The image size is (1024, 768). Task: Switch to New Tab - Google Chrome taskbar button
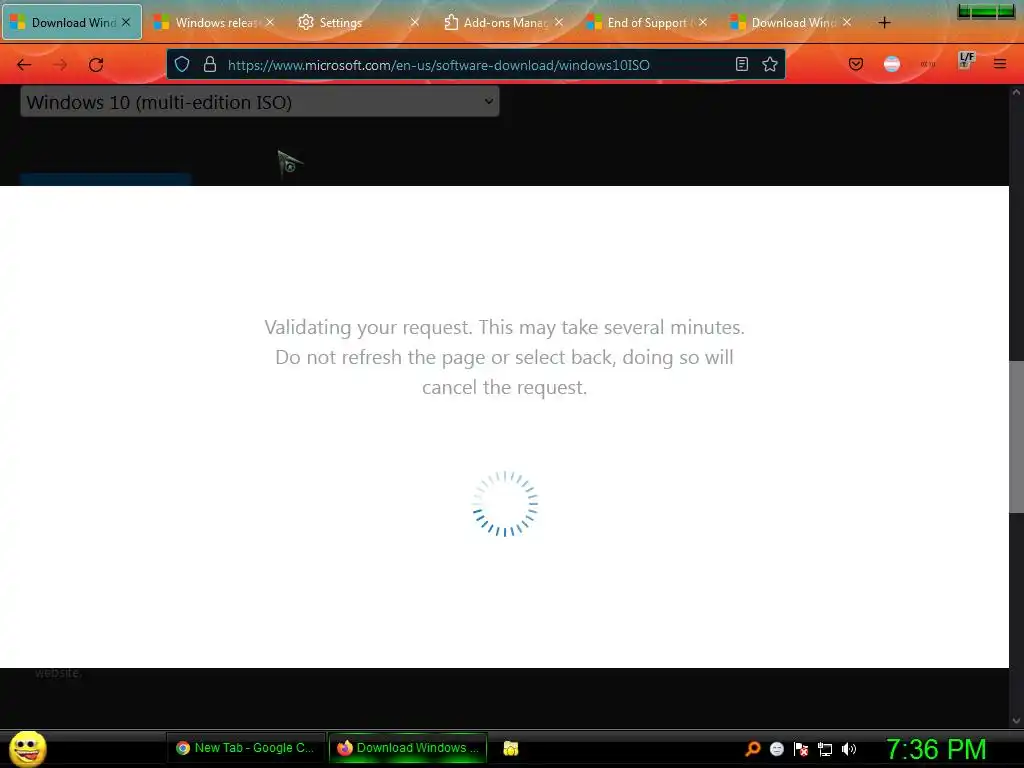pyautogui.click(x=246, y=748)
